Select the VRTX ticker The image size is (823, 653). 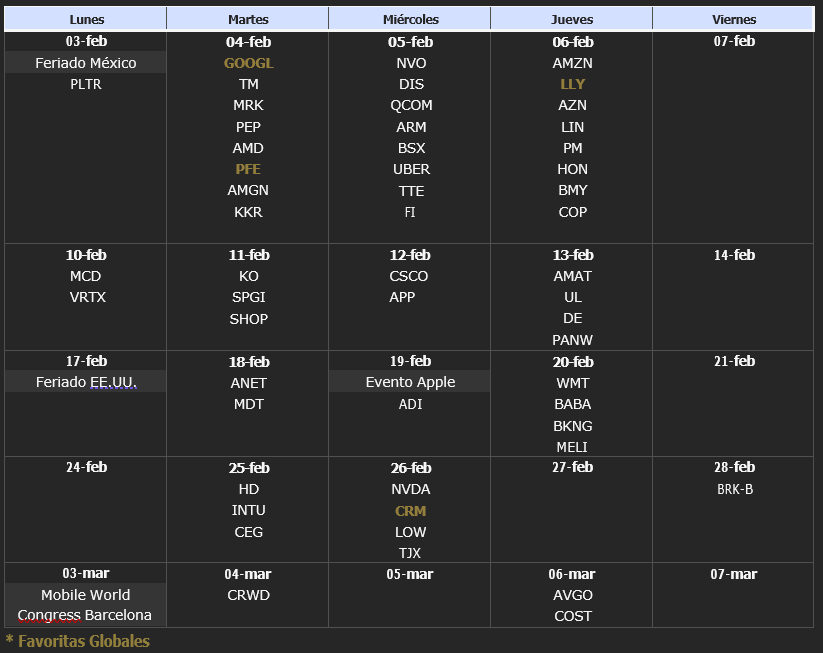coord(88,297)
